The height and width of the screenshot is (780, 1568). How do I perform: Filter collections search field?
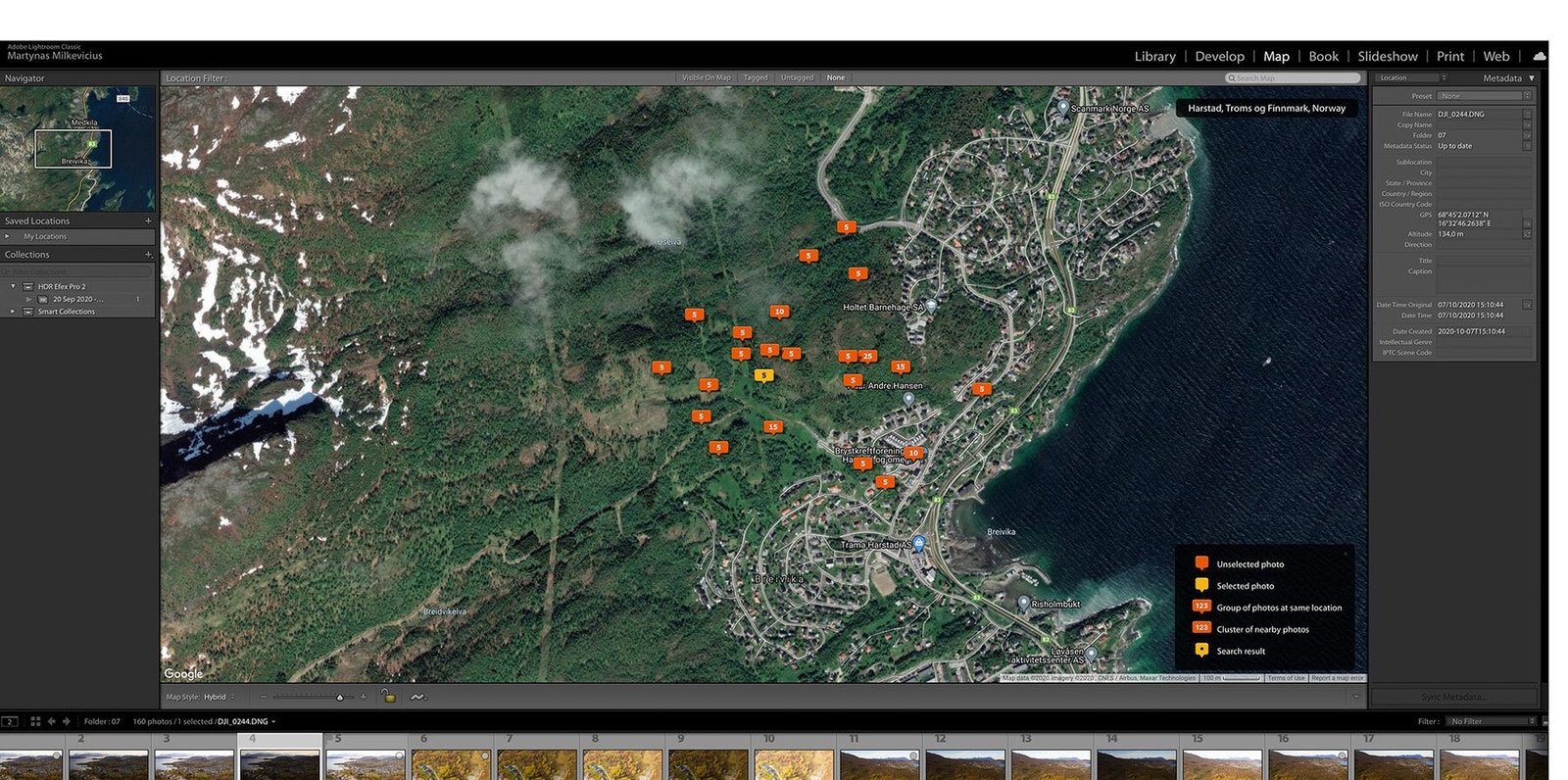click(77, 270)
